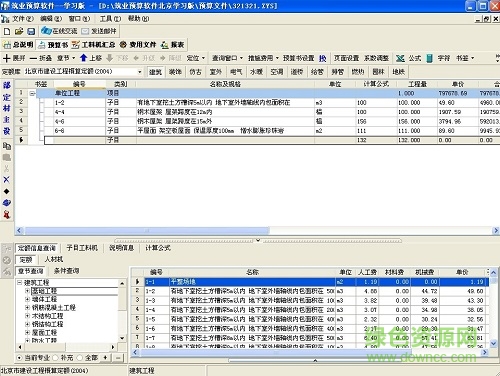
Task: Click the copy icon in left sidebar
Action: [x=7, y=146]
